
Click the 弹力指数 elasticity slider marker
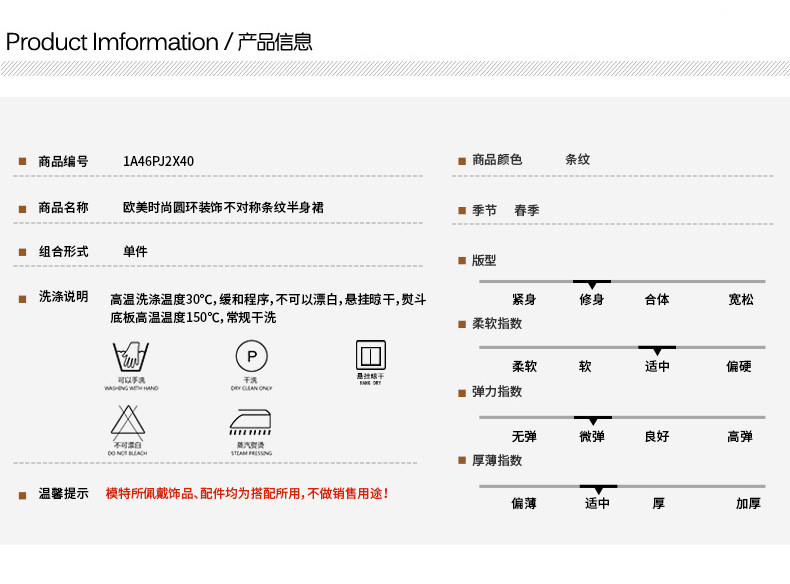(x=593, y=420)
